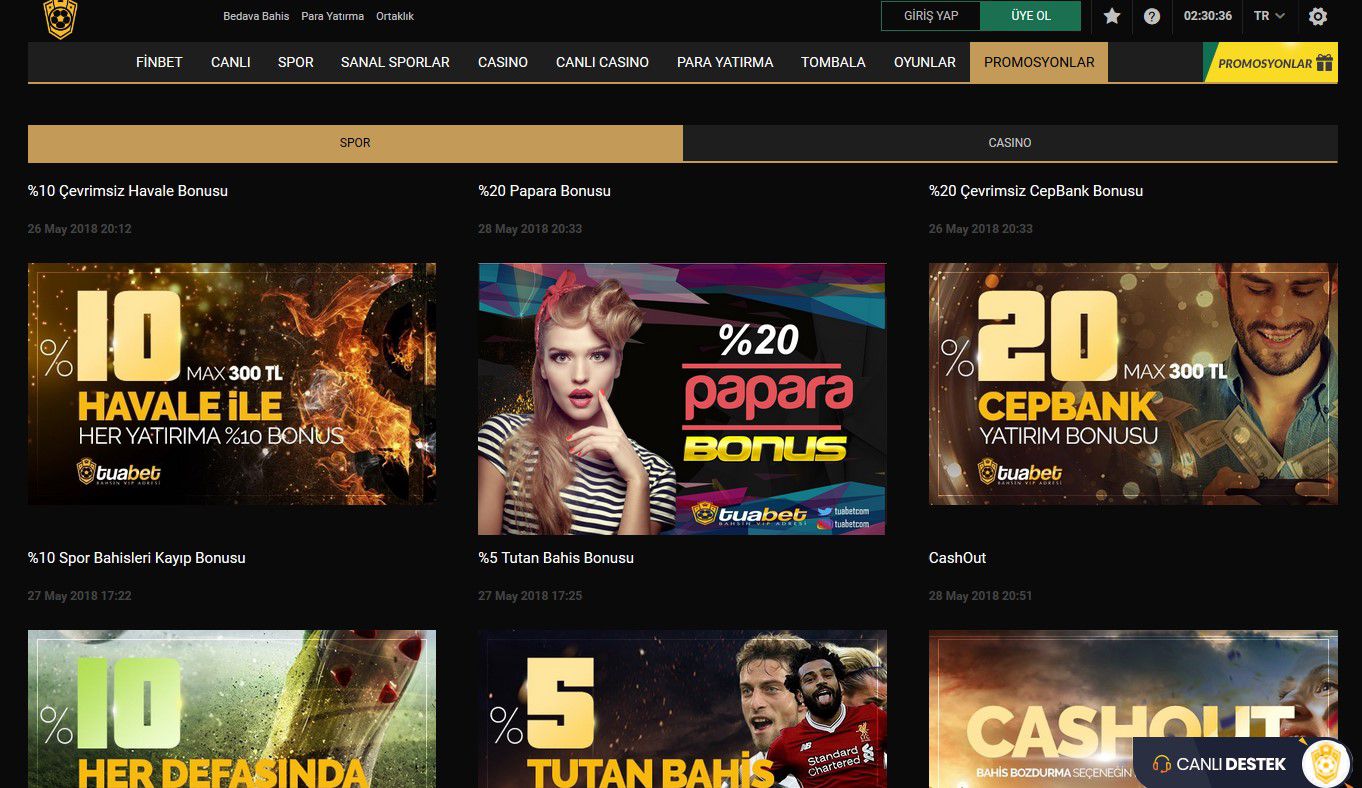The width and height of the screenshot is (1362, 788).
Task: Open %20 Çevrimsiz CepBank Bonusu title
Action: tap(1036, 191)
